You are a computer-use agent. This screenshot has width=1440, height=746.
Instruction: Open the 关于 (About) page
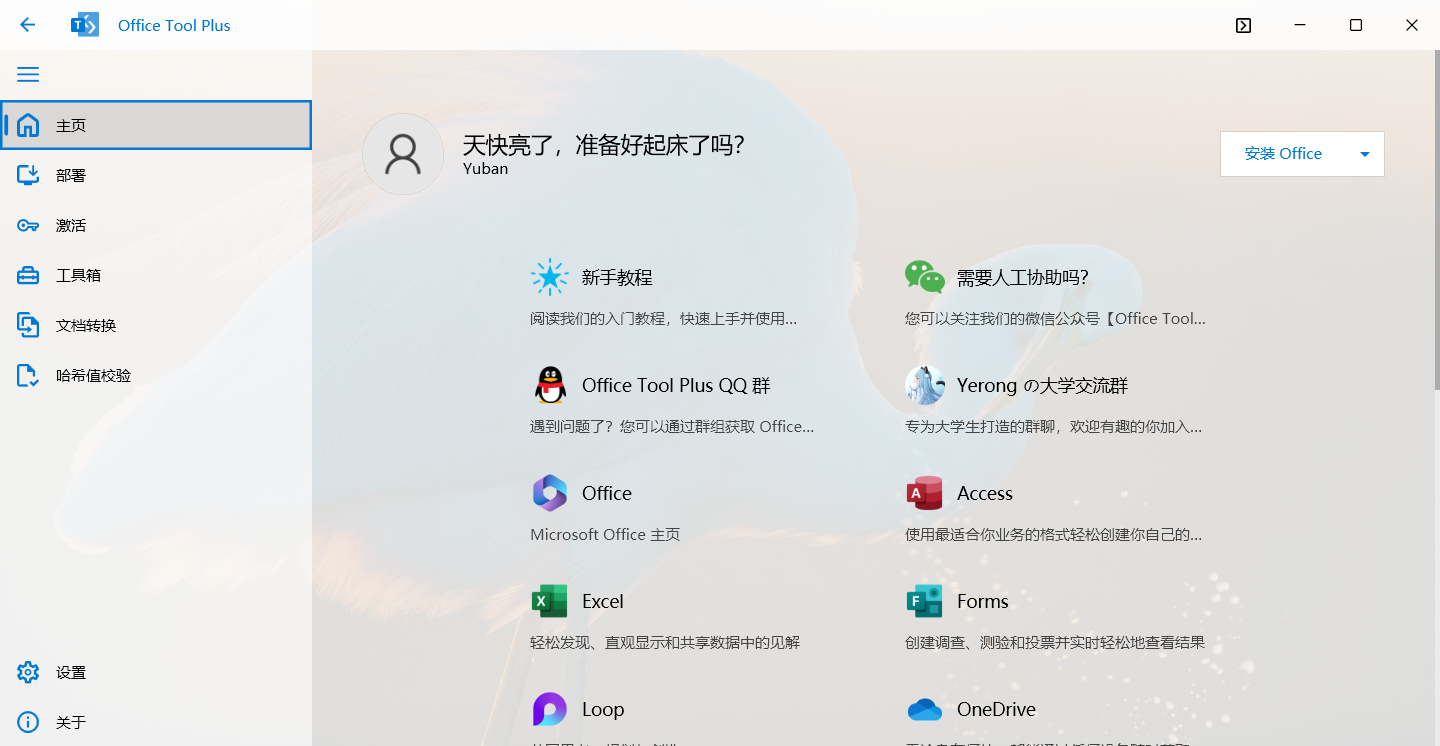coord(70,721)
